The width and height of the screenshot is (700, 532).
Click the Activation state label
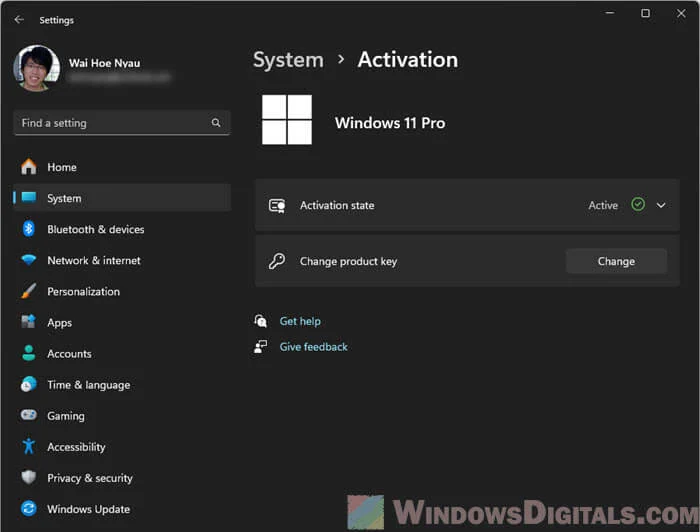pyautogui.click(x=337, y=205)
